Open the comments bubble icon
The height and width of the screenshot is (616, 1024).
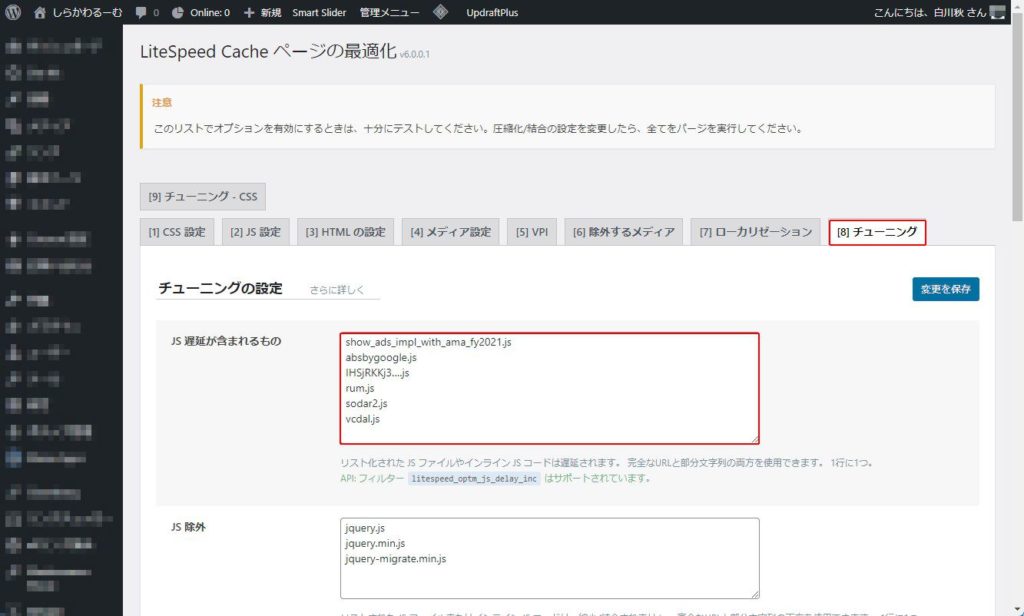[x=140, y=13]
